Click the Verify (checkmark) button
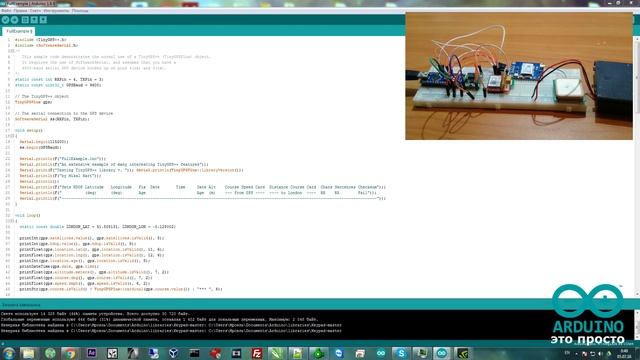This screenshot has height=360, width=640. [5, 20]
